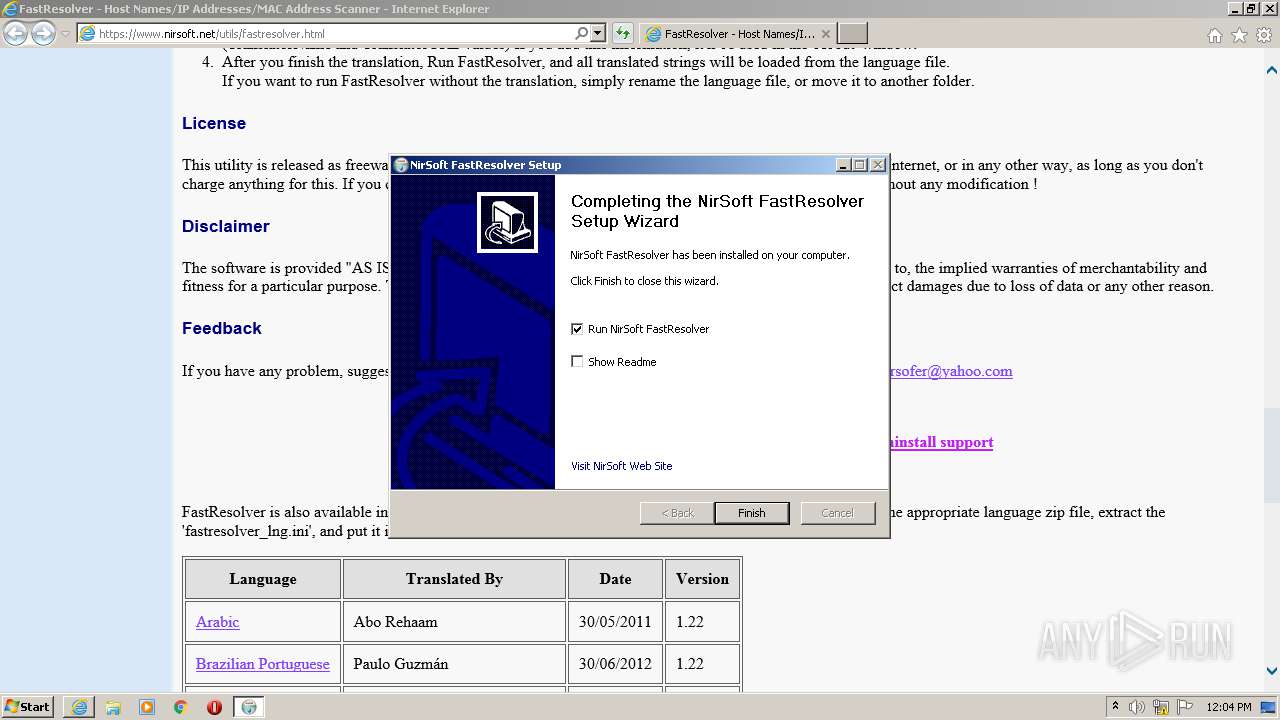Click the Home icon in Internet Explorer
Image resolution: width=1280 pixels, height=720 pixels.
click(1214, 35)
